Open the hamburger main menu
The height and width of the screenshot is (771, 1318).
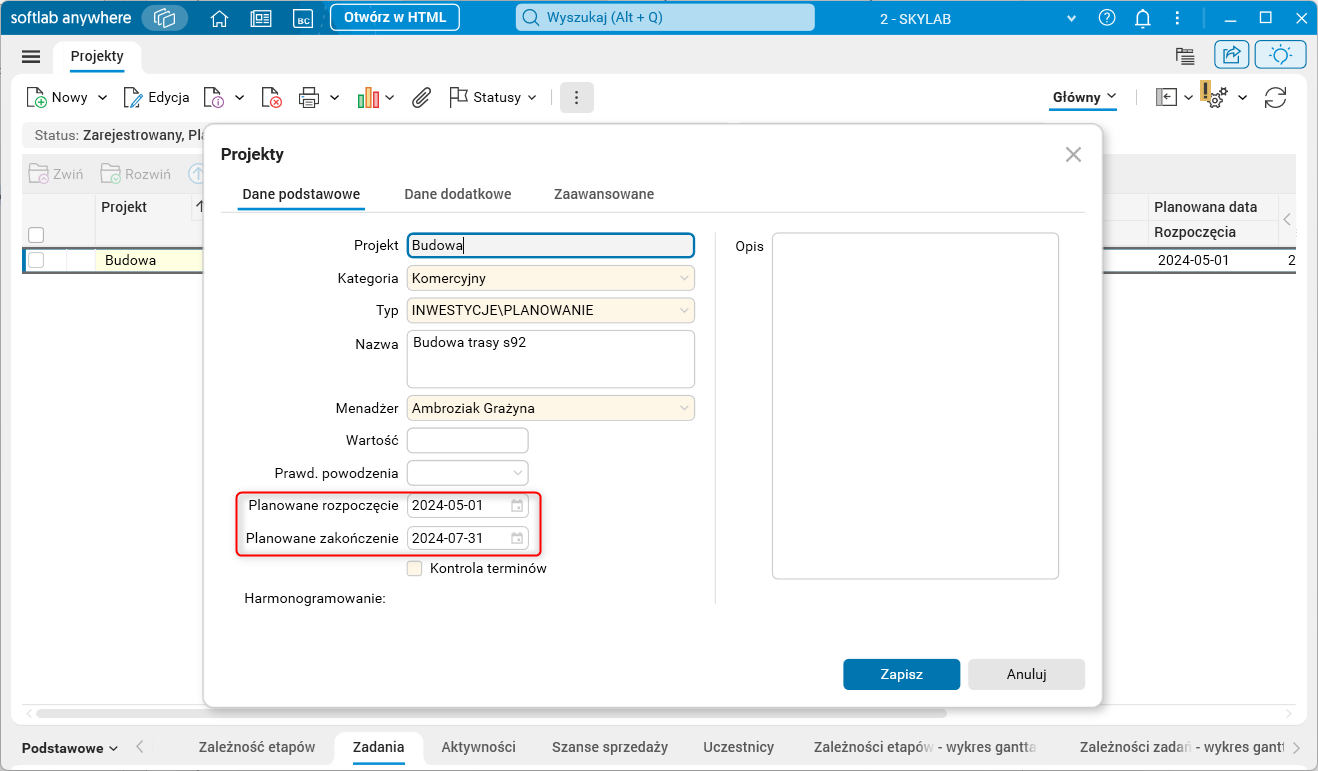pyautogui.click(x=31, y=57)
